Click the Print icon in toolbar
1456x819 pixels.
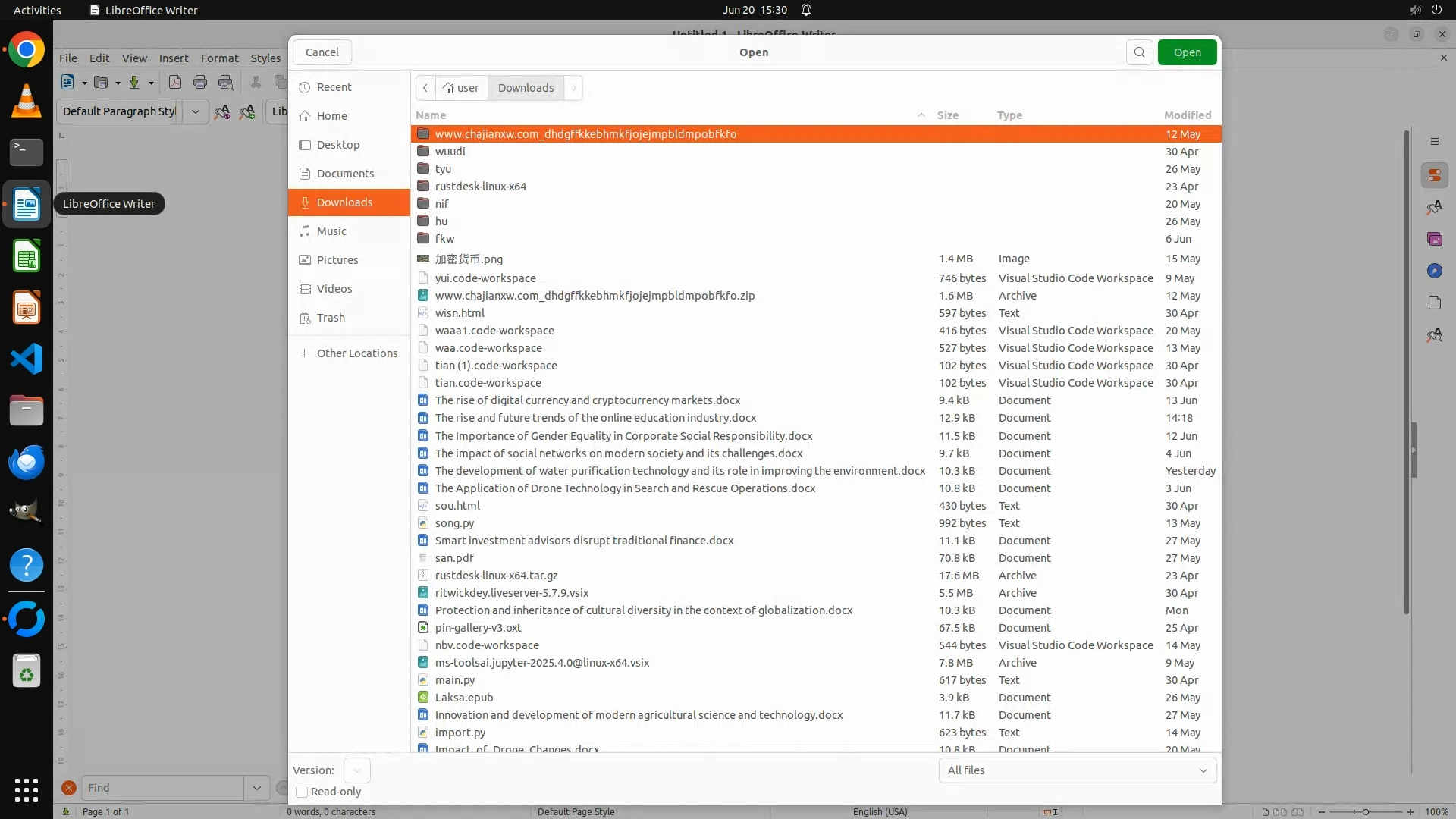pyautogui.click(x=200, y=83)
